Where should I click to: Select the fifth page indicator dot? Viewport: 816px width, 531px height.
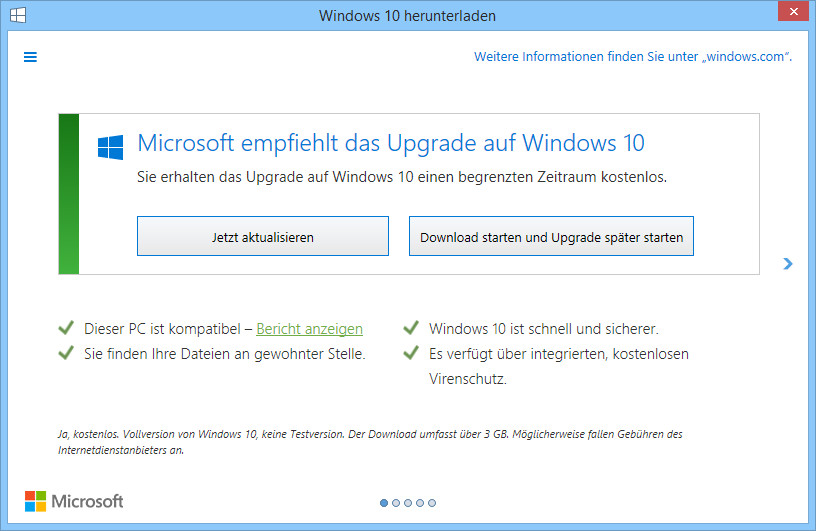[x=432, y=503]
